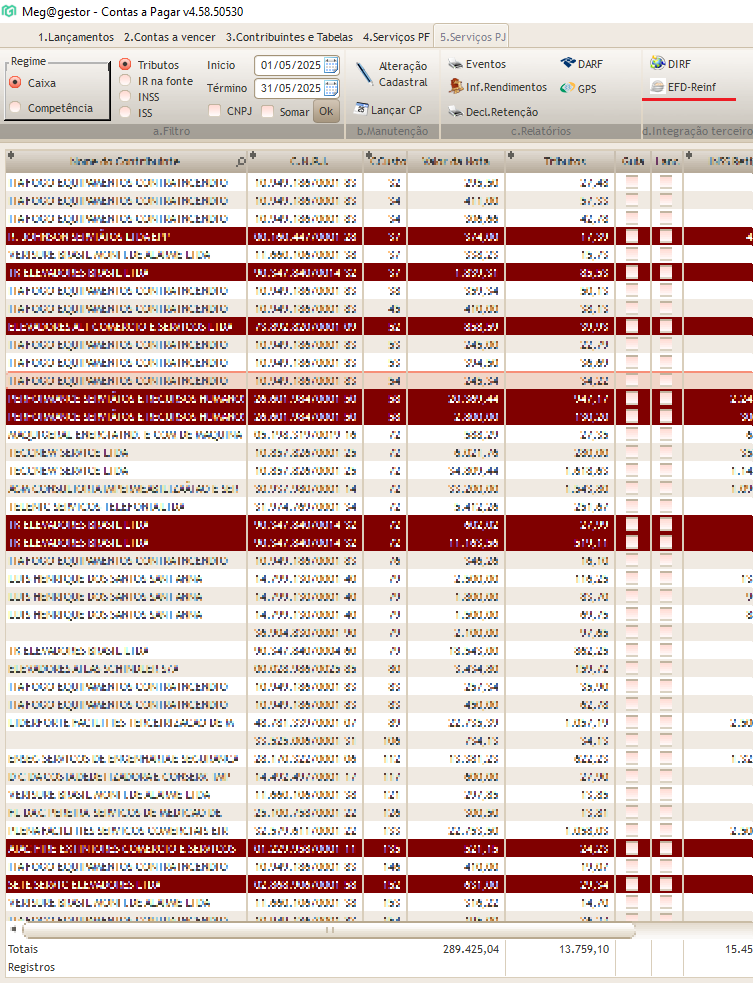Select the Competência regime radio button

(x=15, y=108)
